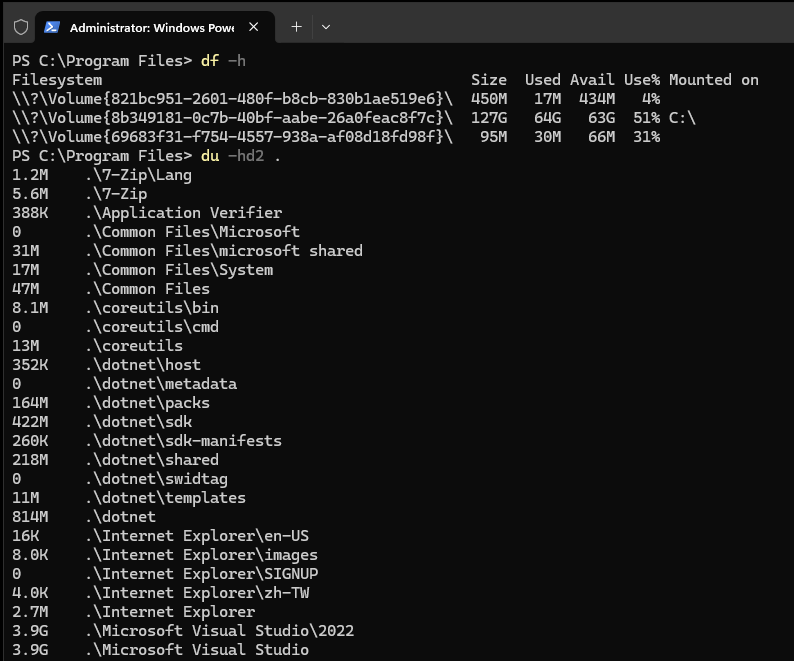This screenshot has height=661, width=794.
Task: Click the PowerShell icon in the tab
Action: click(52, 27)
